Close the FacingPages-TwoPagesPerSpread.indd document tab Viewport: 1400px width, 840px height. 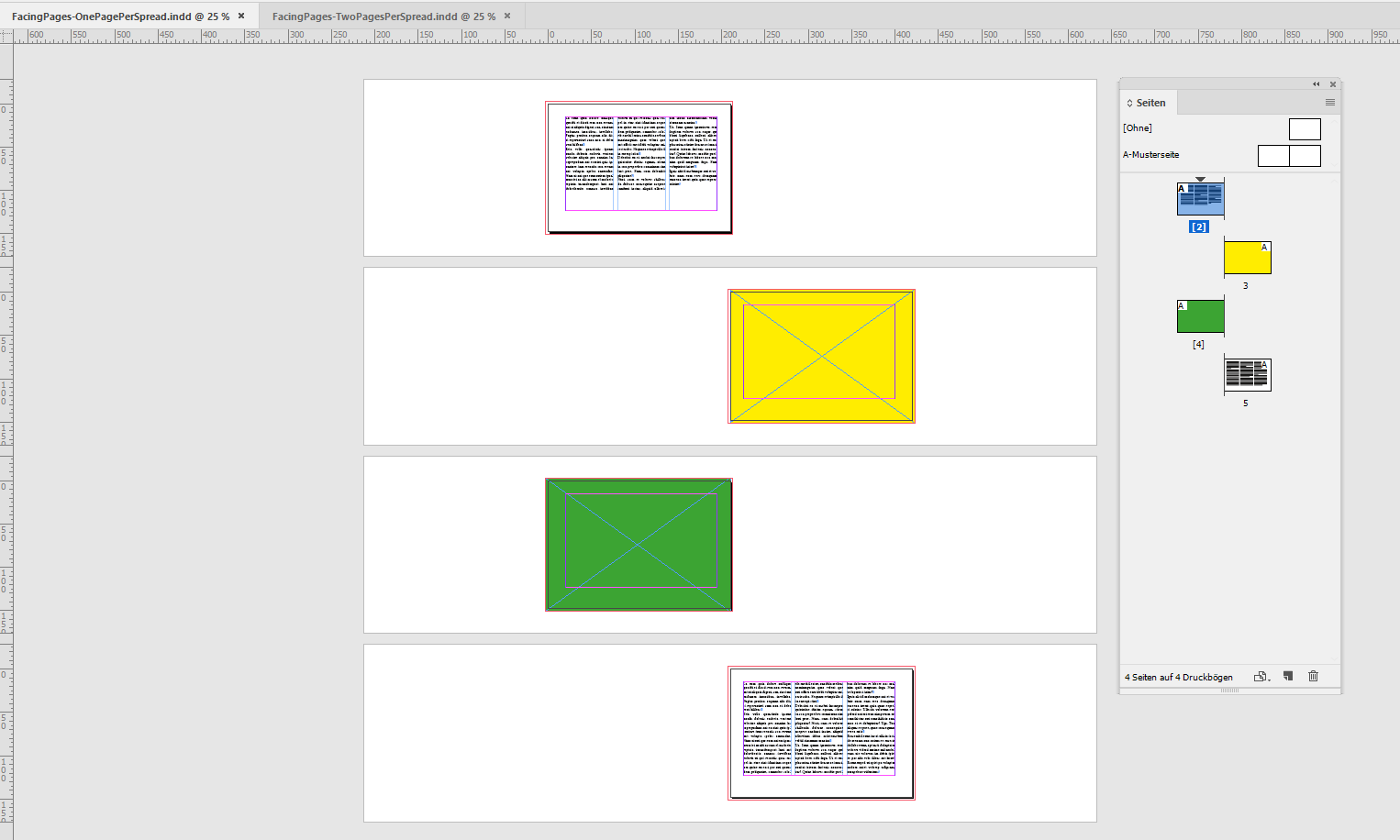(x=507, y=16)
